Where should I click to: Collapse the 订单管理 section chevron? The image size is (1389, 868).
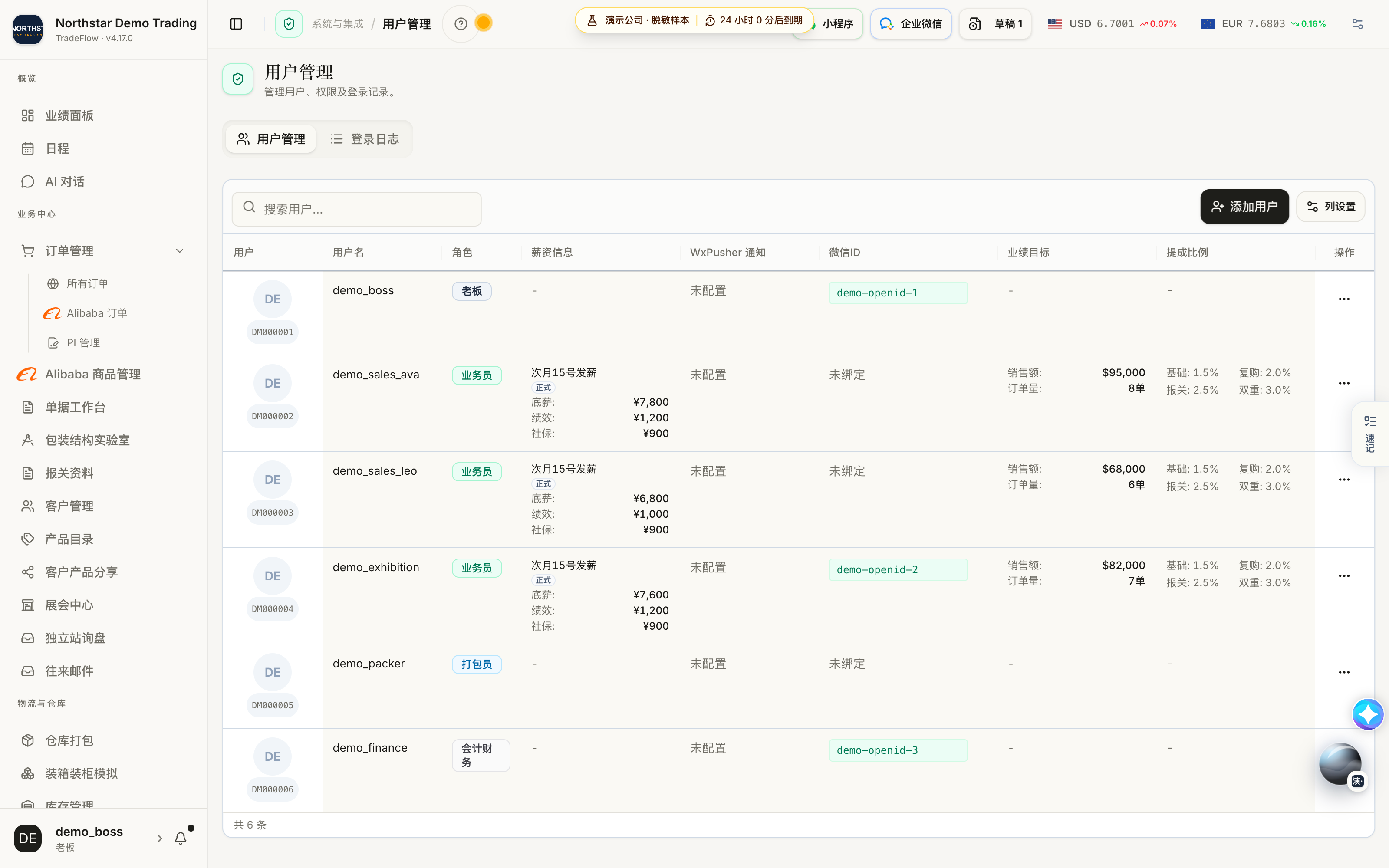[x=180, y=251]
